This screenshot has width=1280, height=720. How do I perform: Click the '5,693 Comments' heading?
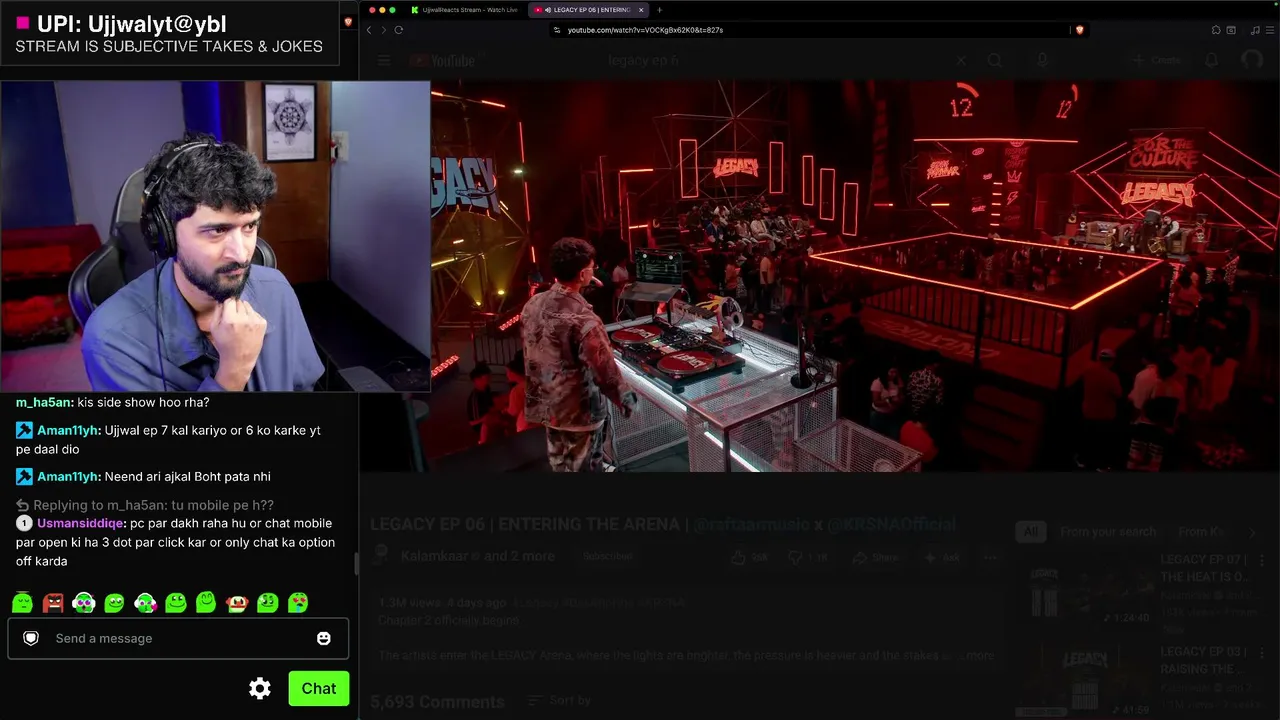pyautogui.click(x=438, y=701)
